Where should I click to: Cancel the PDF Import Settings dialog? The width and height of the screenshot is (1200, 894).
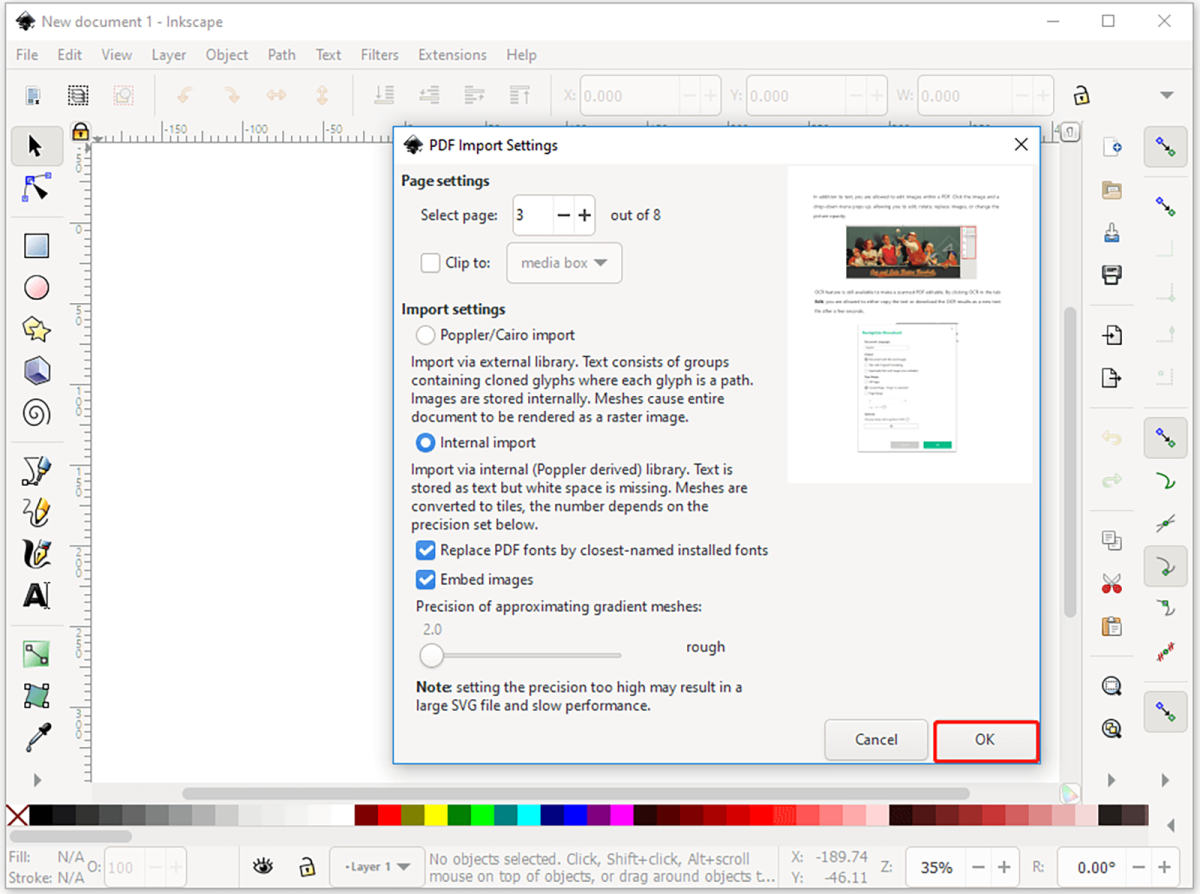click(x=875, y=740)
